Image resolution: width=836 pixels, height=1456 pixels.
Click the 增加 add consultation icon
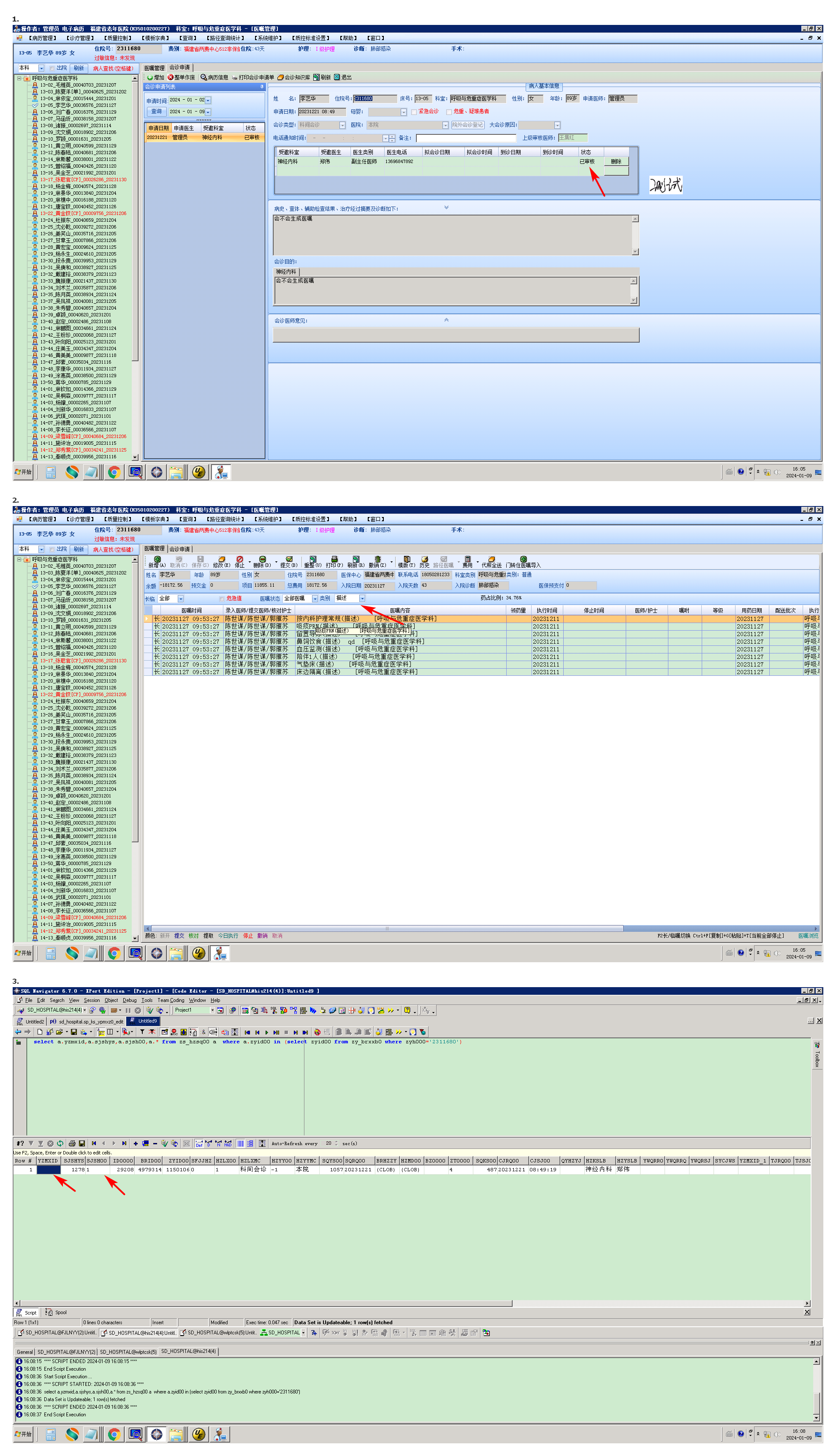[x=150, y=78]
